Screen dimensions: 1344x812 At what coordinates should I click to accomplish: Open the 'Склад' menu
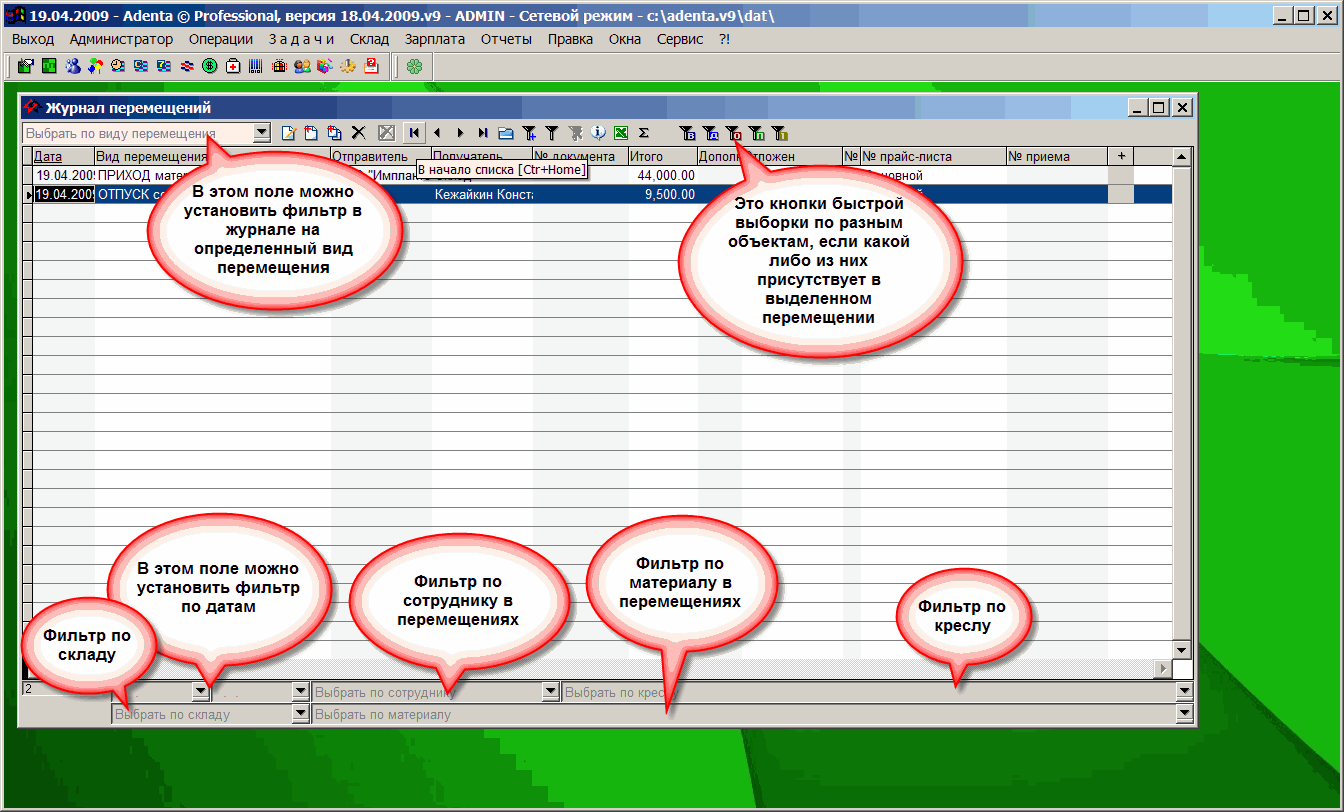(369, 39)
